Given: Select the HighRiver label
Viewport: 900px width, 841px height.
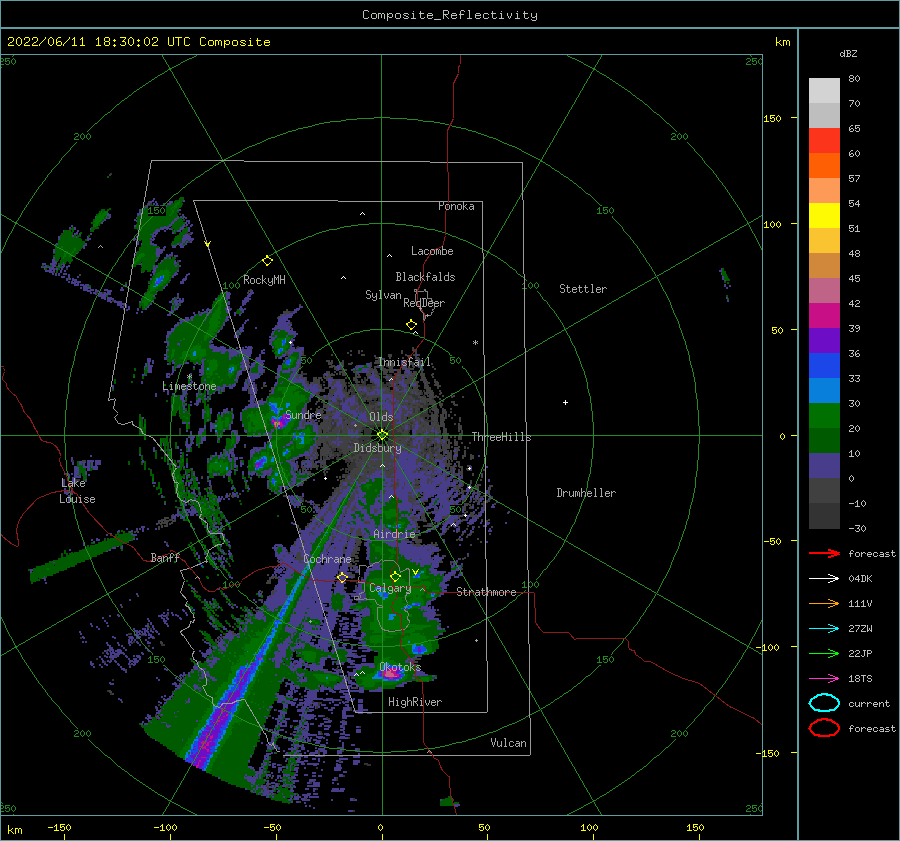Looking at the screenshot, I should click(x=414, y=702).
